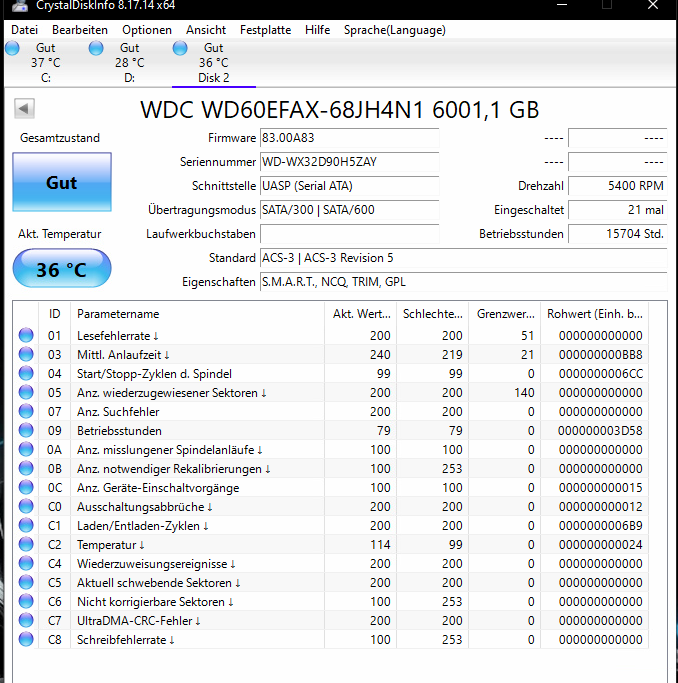Click status orb for Mittl. Anlaufzeit row
This screenshot has height=683, width=678.
click(26, 354)
